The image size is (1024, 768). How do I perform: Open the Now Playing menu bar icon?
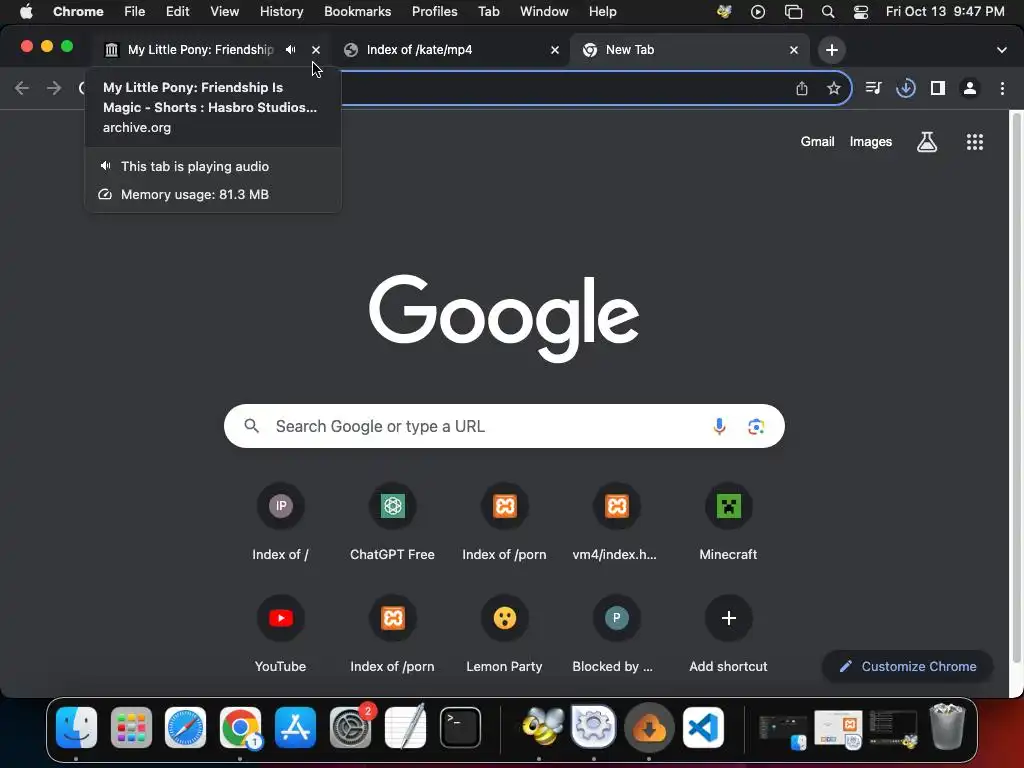tap(758, 12)
